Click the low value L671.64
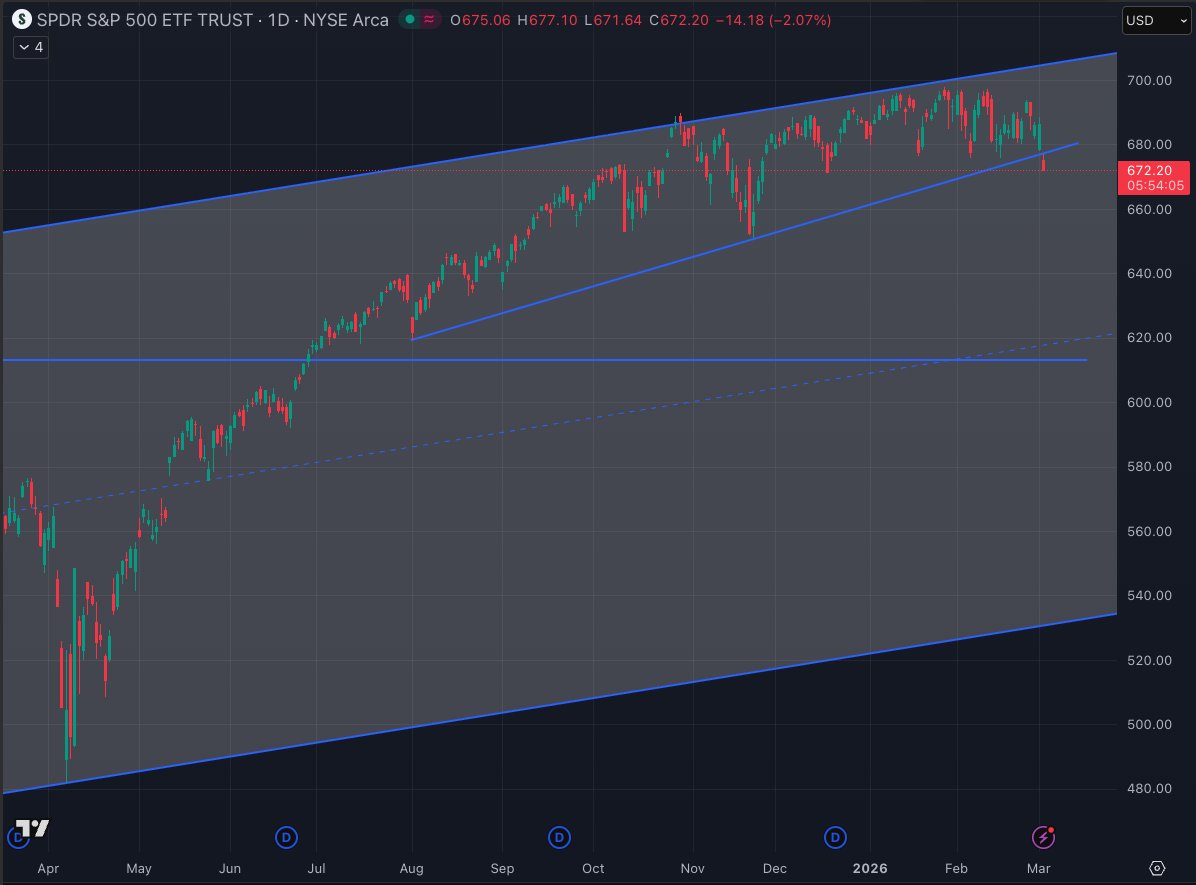The width and height of the screenshot is (1196, 885). 612,21
